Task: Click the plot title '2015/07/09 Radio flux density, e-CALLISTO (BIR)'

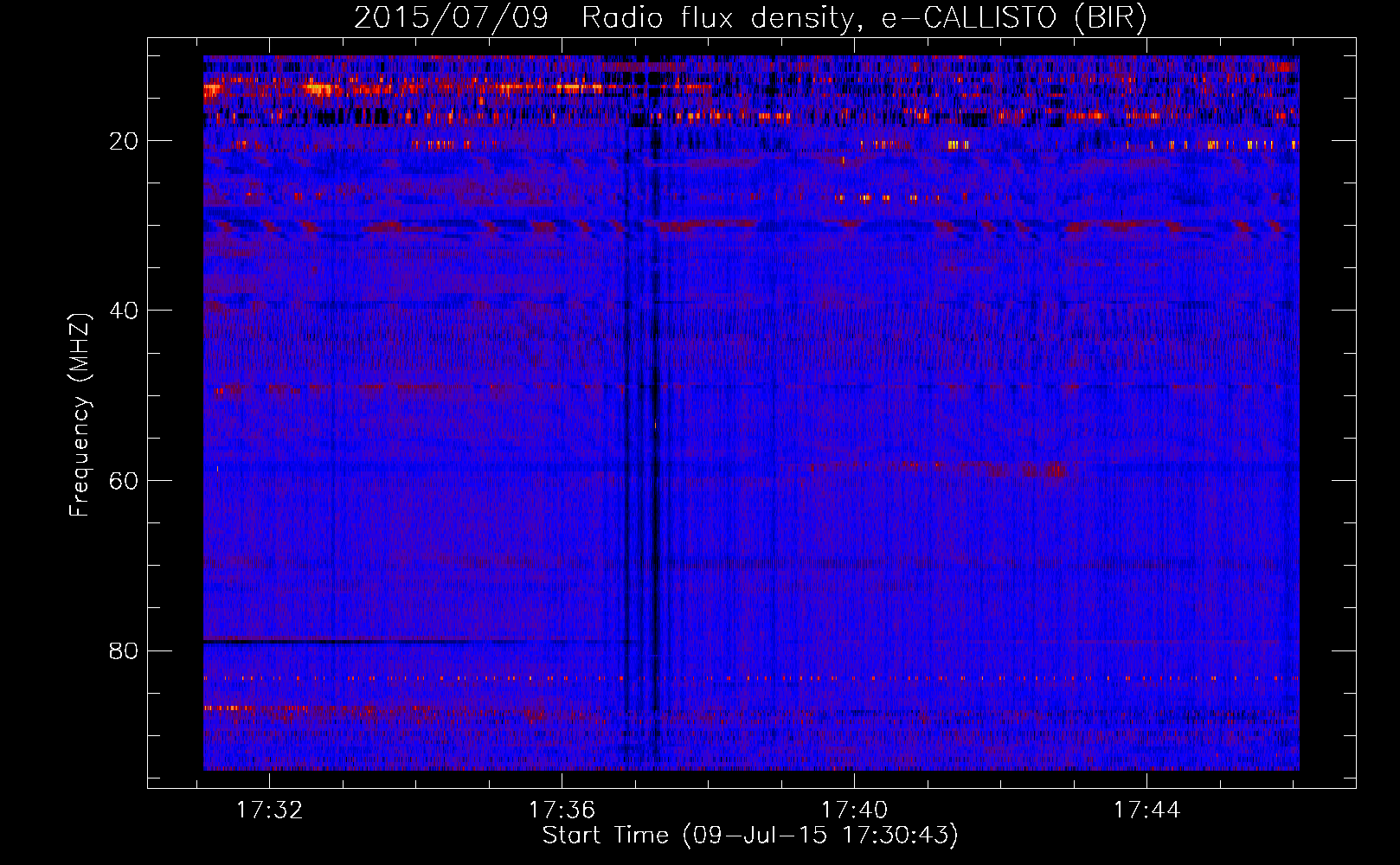Action: [x=750, y=18]
